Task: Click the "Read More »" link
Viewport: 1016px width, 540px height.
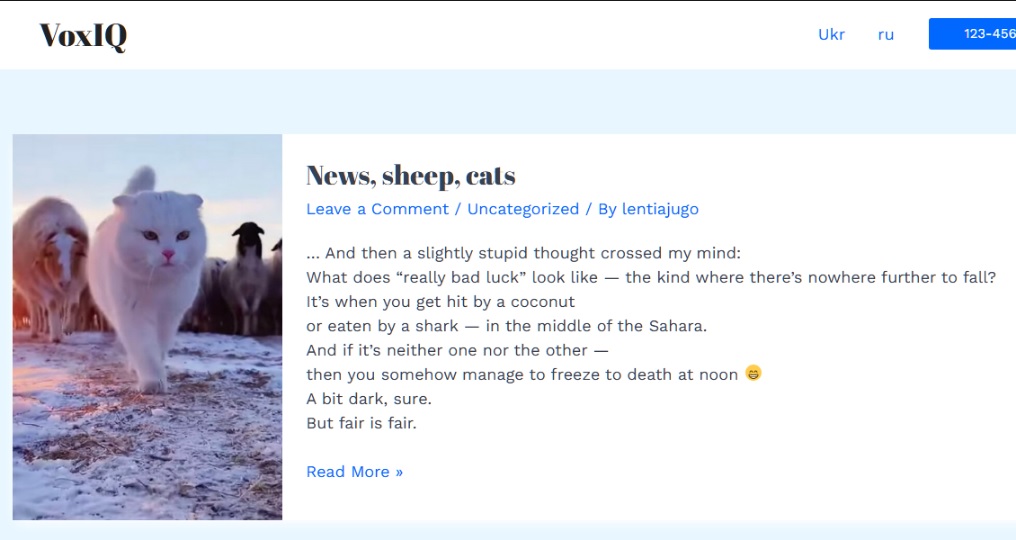Action: [x=354, y=472]
